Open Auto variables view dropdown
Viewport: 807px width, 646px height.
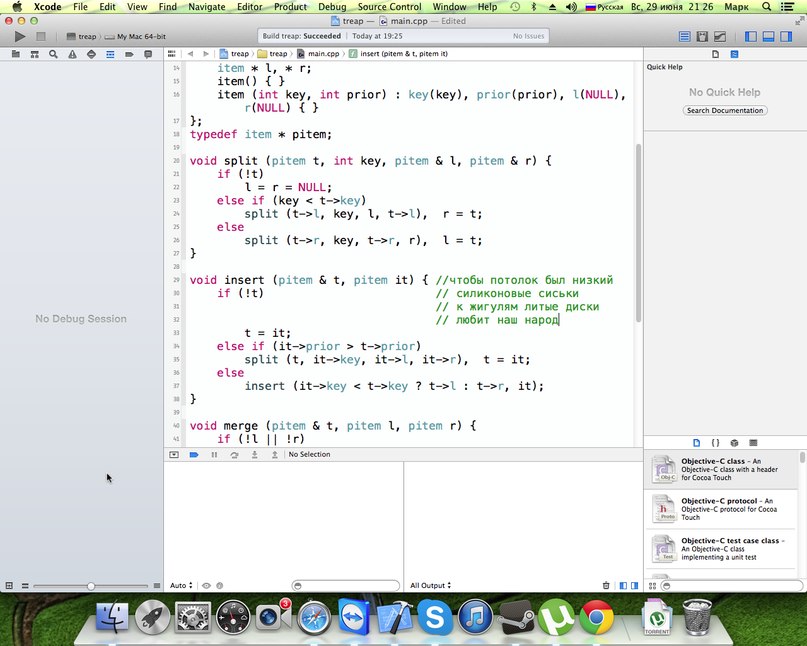coord(181,585)
